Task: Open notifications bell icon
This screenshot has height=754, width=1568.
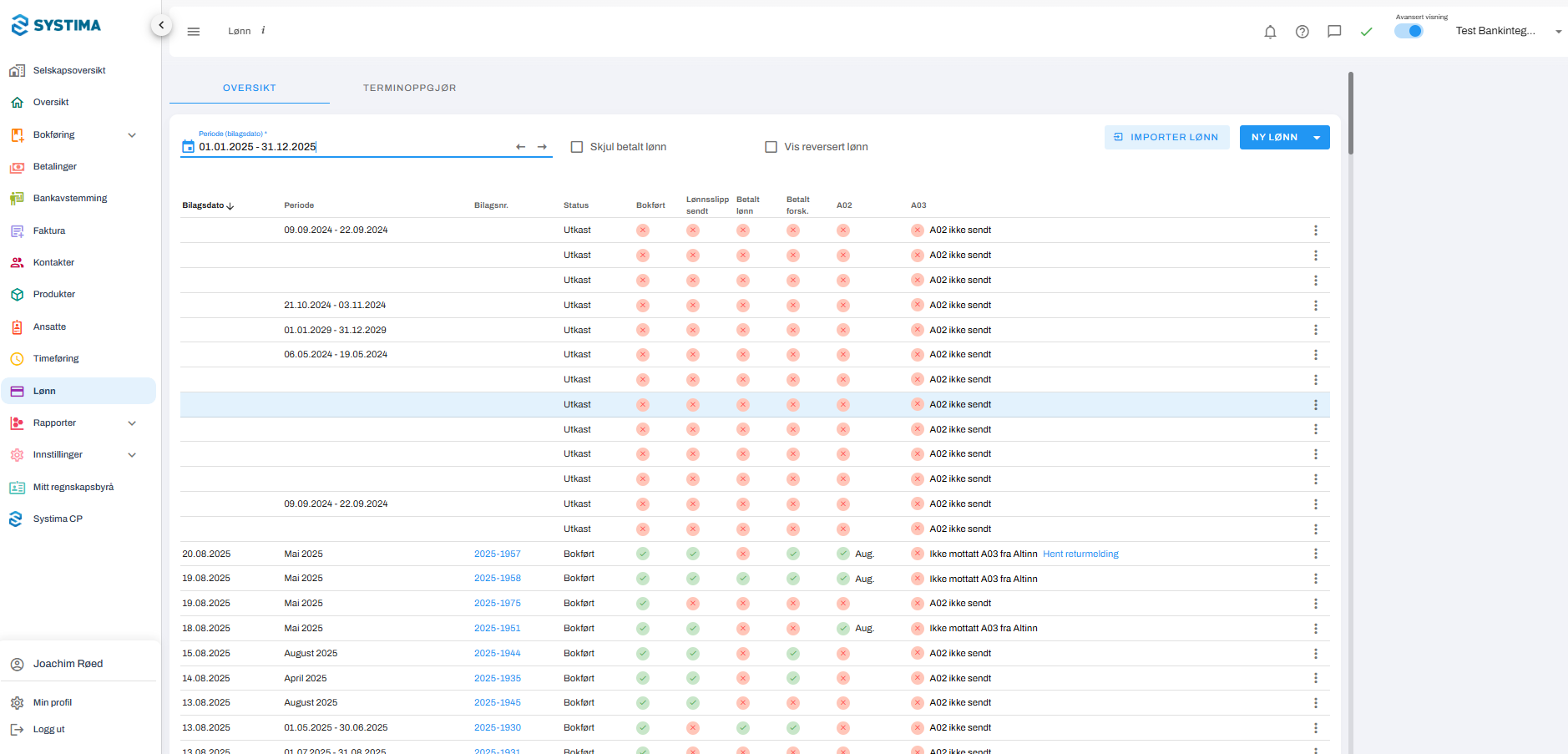Action: 1270,32
